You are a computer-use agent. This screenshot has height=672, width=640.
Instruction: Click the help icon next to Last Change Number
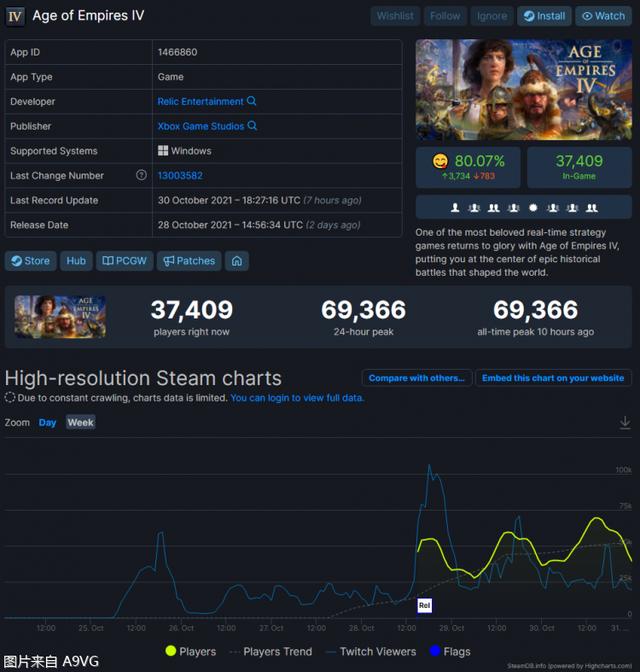click(141, 176)
